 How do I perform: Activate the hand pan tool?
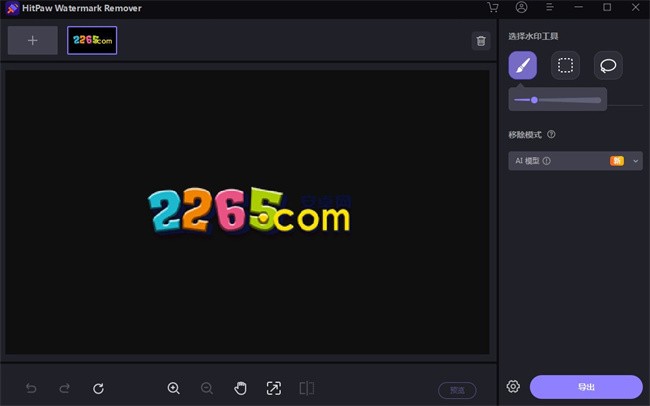pyautogui.click(x=240, y=388)
